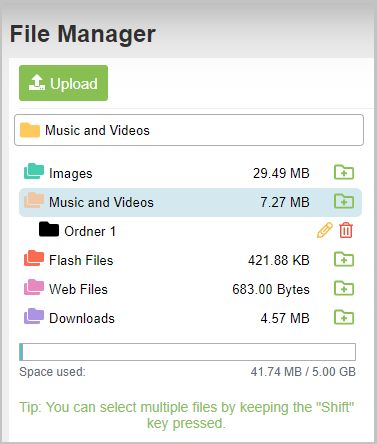Image resolution: width=377 pixels, height=444 pixels.
Task: Create new folder inside Web Files
Action: (344, 288)
